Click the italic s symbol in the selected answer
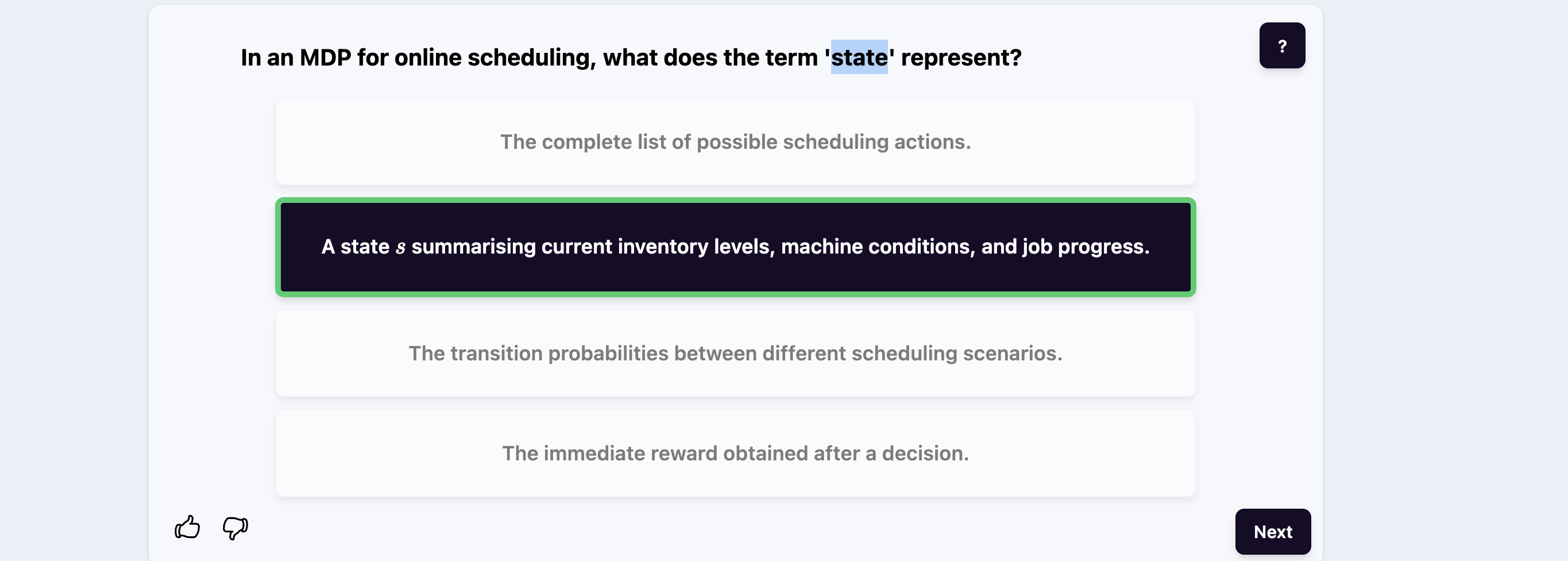This screenshot has height=561, width=1568. [400, 247]
